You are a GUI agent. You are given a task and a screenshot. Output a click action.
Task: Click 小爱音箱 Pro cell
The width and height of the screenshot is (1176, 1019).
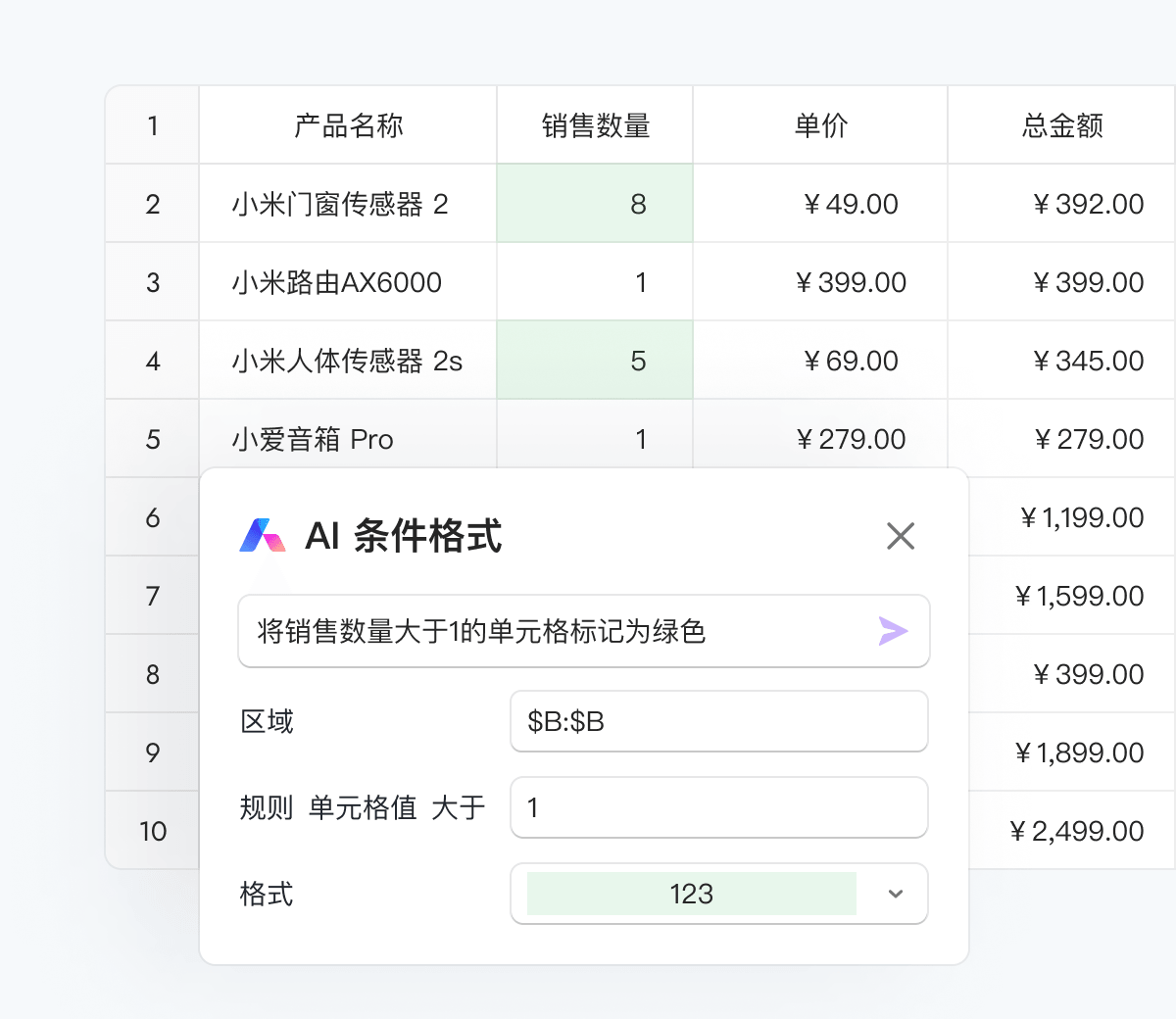pyautogui.click(x=348, y=439)
